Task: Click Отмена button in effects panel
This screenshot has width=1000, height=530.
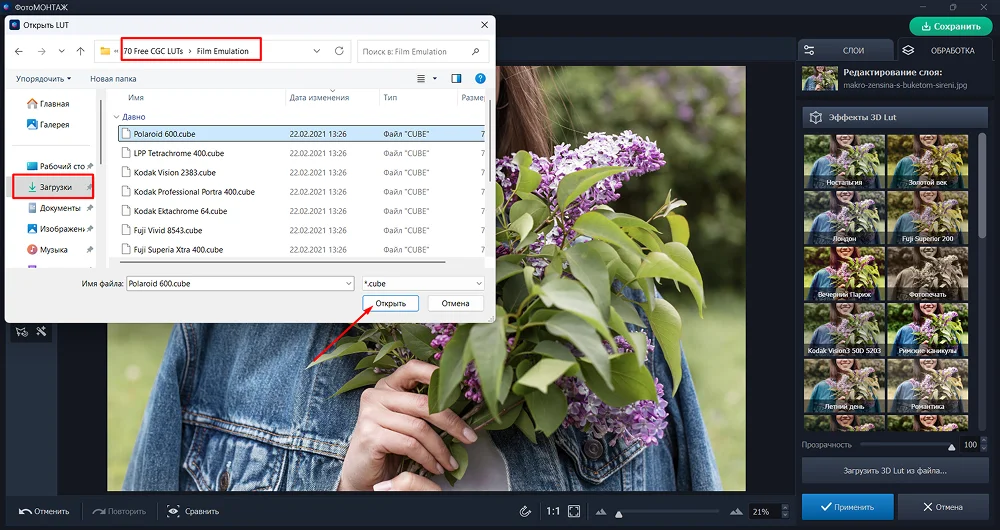Action: point(943,507)
